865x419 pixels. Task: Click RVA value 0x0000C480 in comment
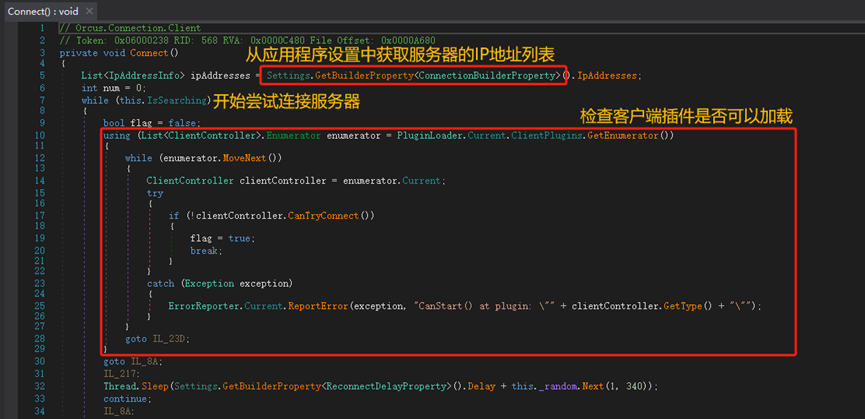coord(277,40)
